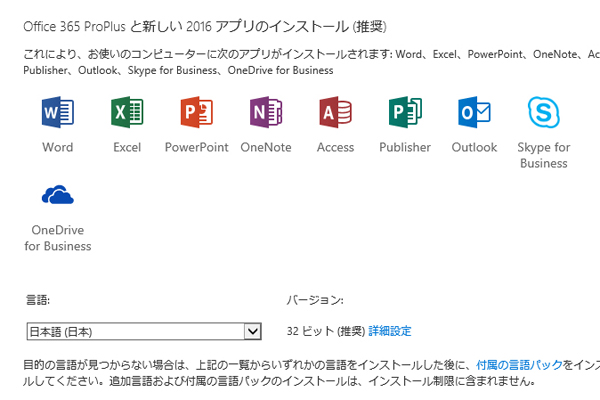600x400 pixels.
Task: Click the 32 ビット (推奨) version text
Action: point(325,331)
